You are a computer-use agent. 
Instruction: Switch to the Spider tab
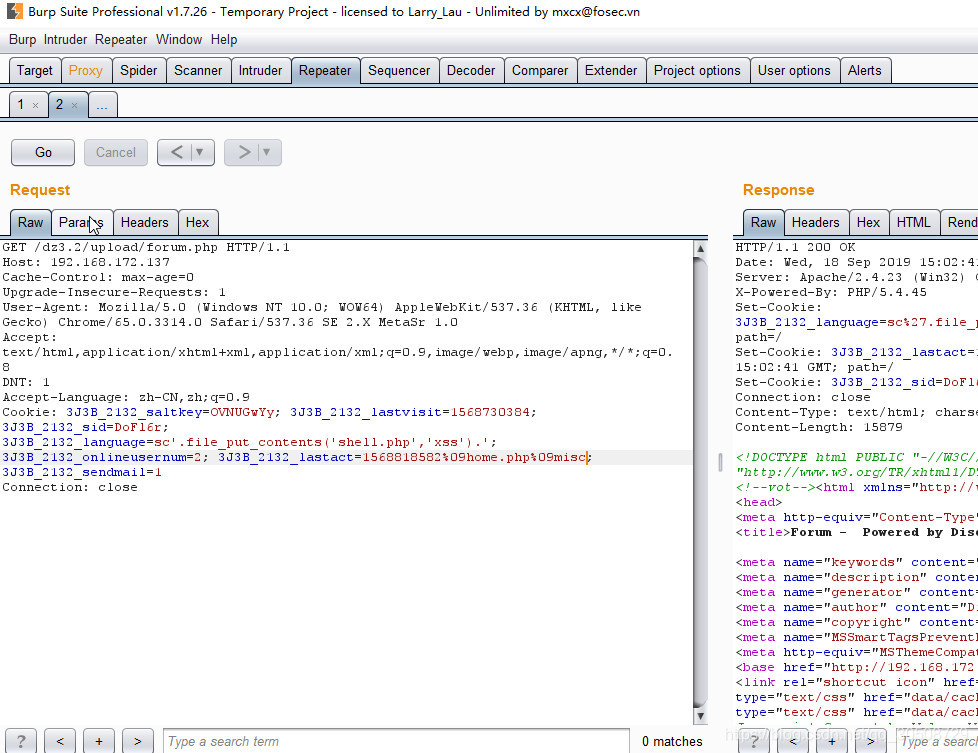(138, 70)
